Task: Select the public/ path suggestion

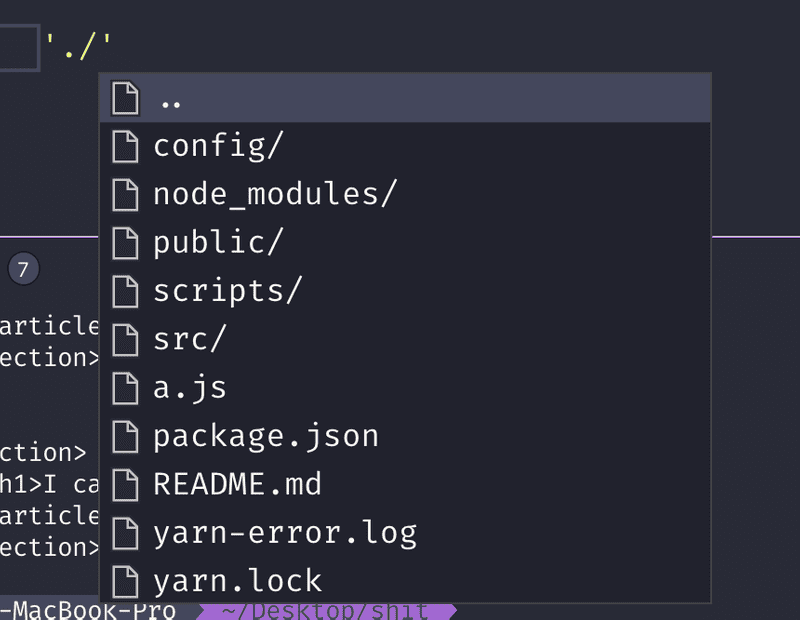Action: point(219,242)
